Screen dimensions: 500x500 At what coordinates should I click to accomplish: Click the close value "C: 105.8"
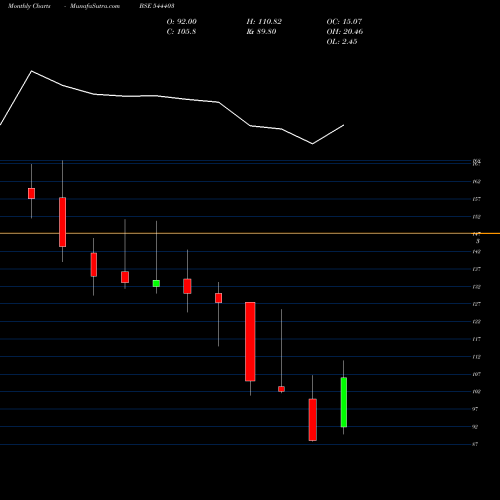click(181, 32)
